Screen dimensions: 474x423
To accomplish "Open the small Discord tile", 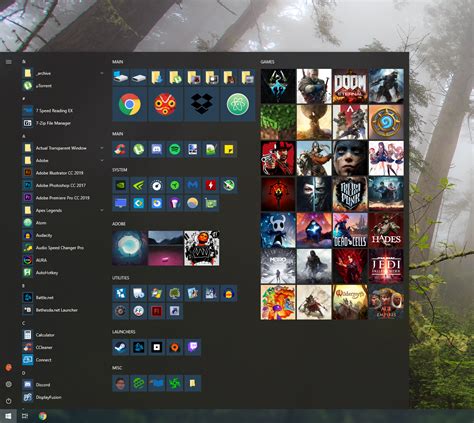I will click(157, 149).
